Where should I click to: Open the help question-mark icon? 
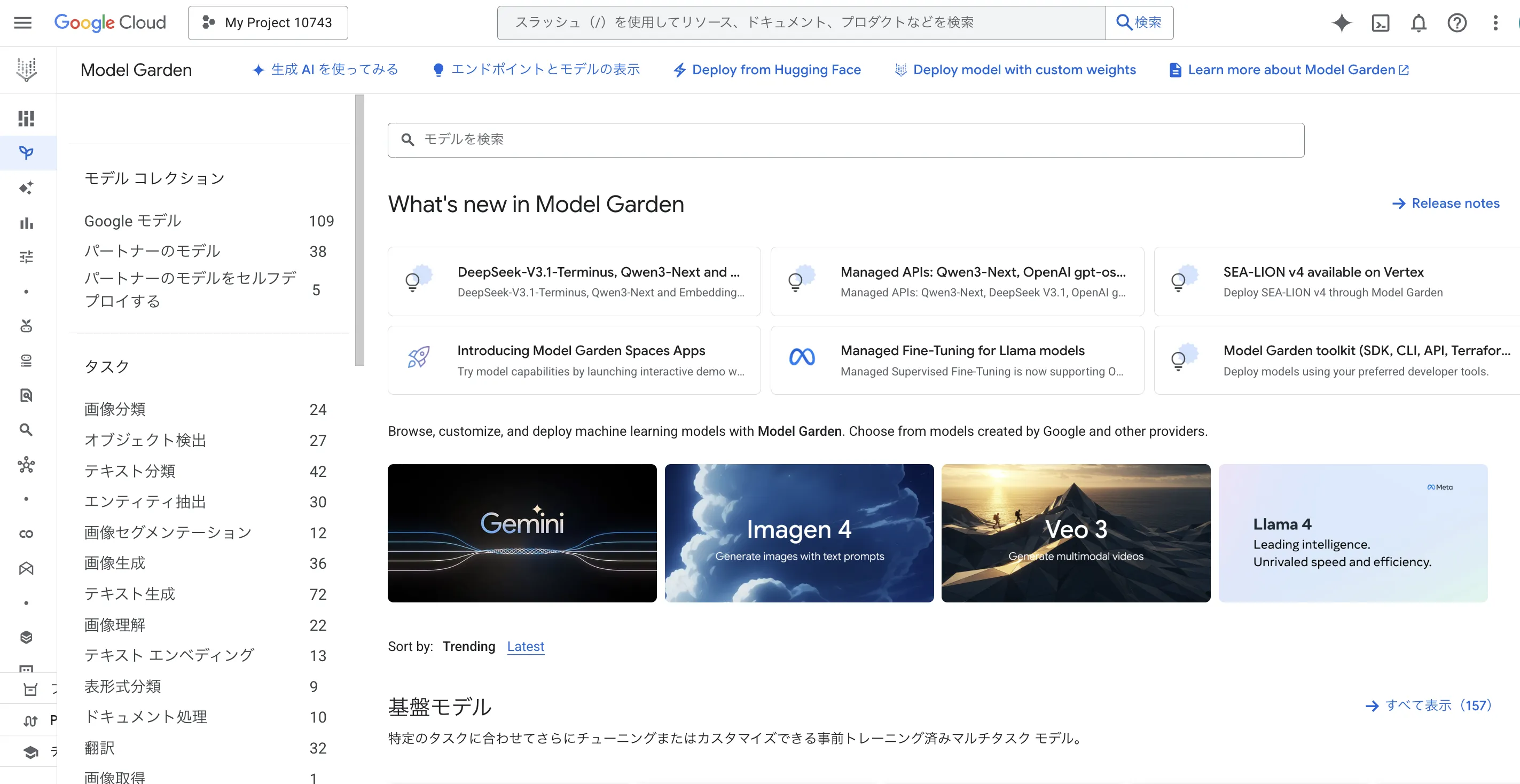pos(1458,23)
